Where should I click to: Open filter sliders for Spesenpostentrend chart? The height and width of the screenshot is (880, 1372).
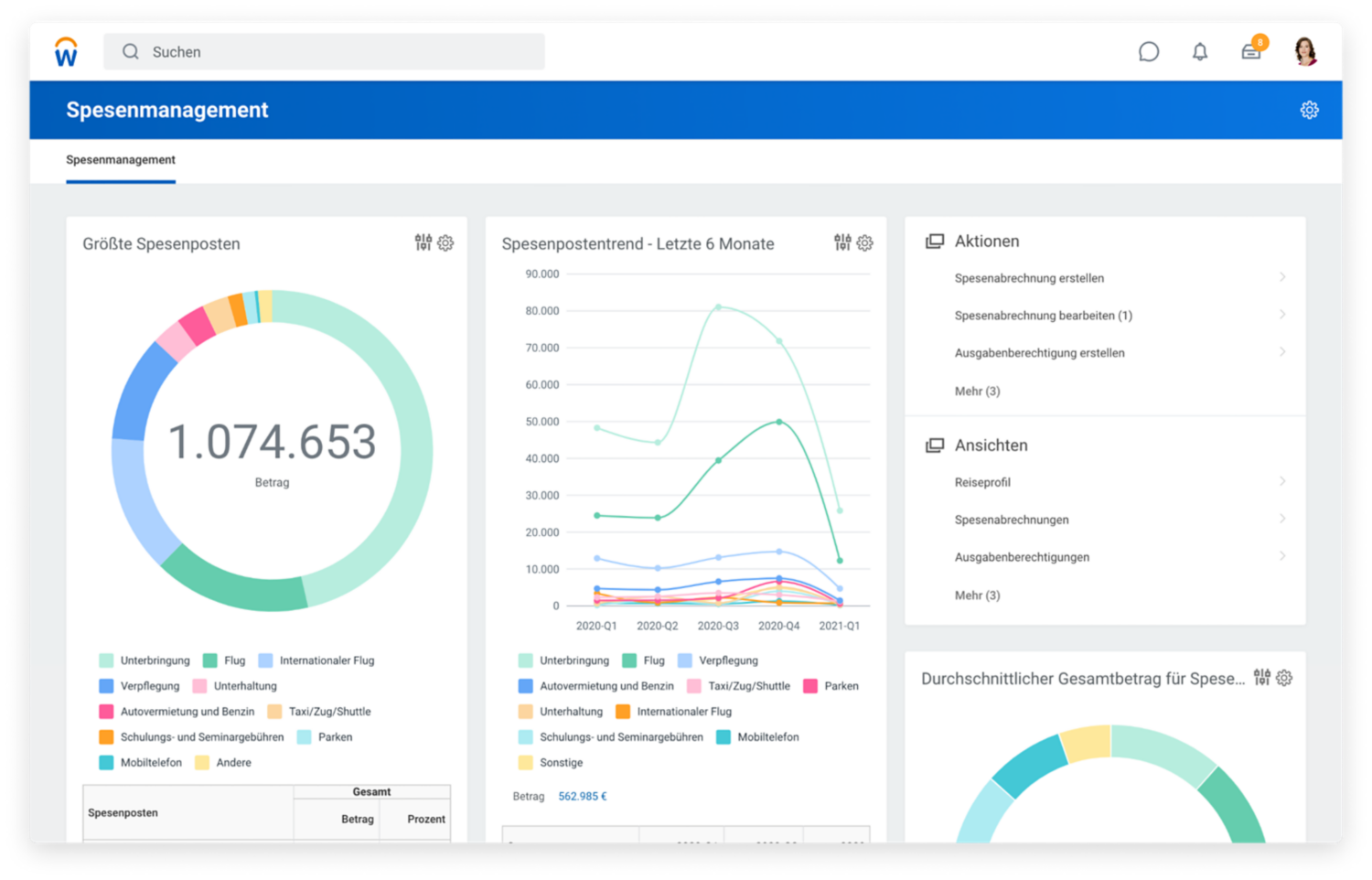pos(842,242)
